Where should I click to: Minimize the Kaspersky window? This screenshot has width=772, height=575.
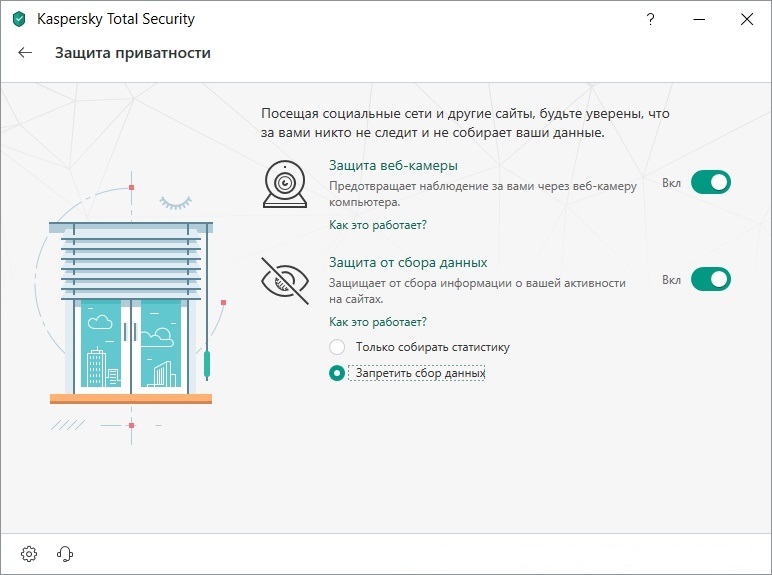click(698, 19)
